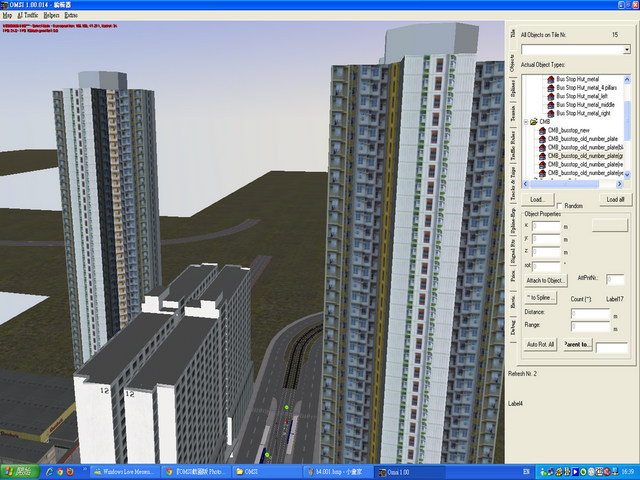640x480 pixels.
Task: Select the Bus Stop Hut_metal object icon
Action: click(x=551, y=78)
